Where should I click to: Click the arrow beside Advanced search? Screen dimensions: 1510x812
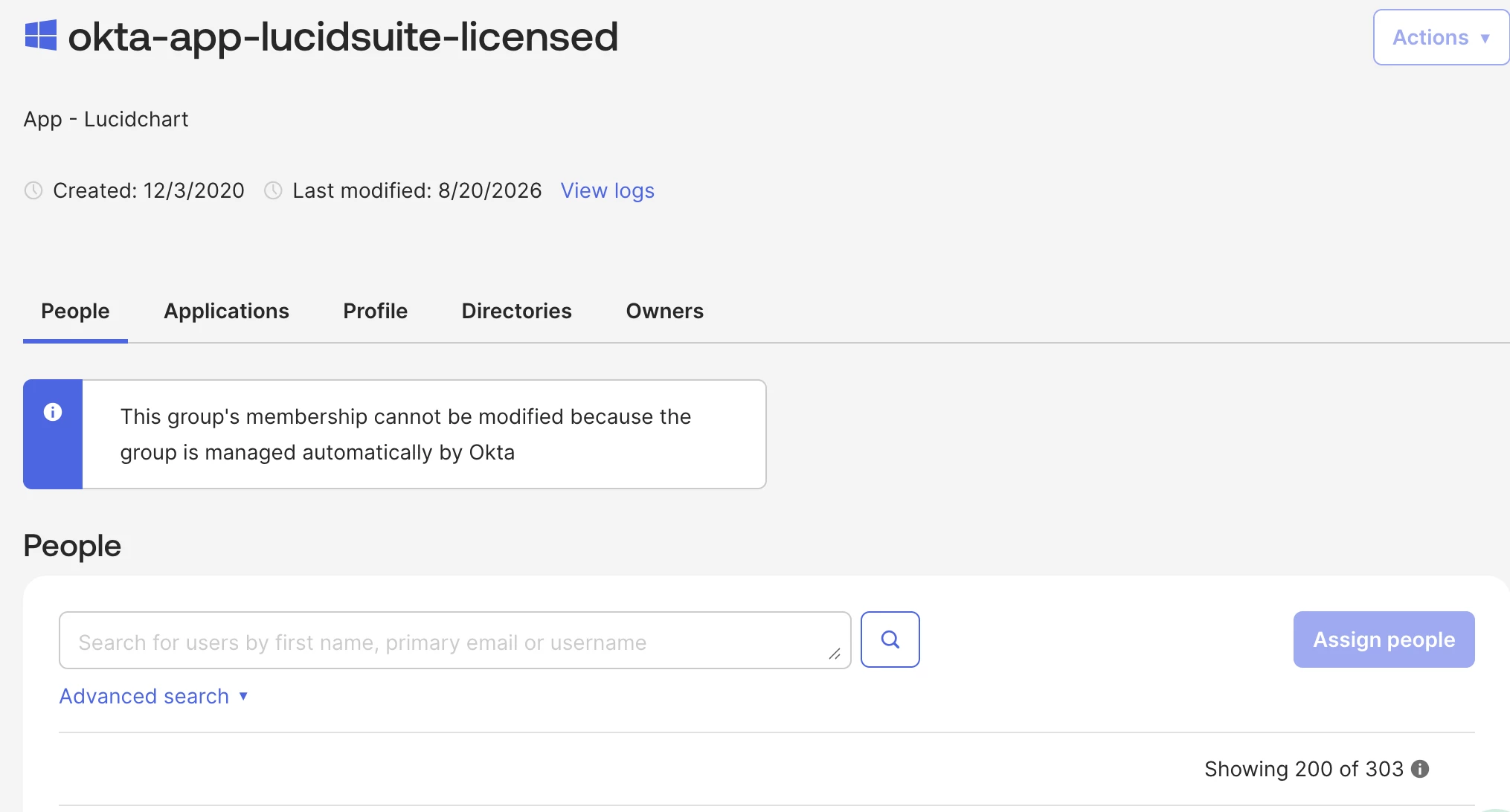point(243,696)
